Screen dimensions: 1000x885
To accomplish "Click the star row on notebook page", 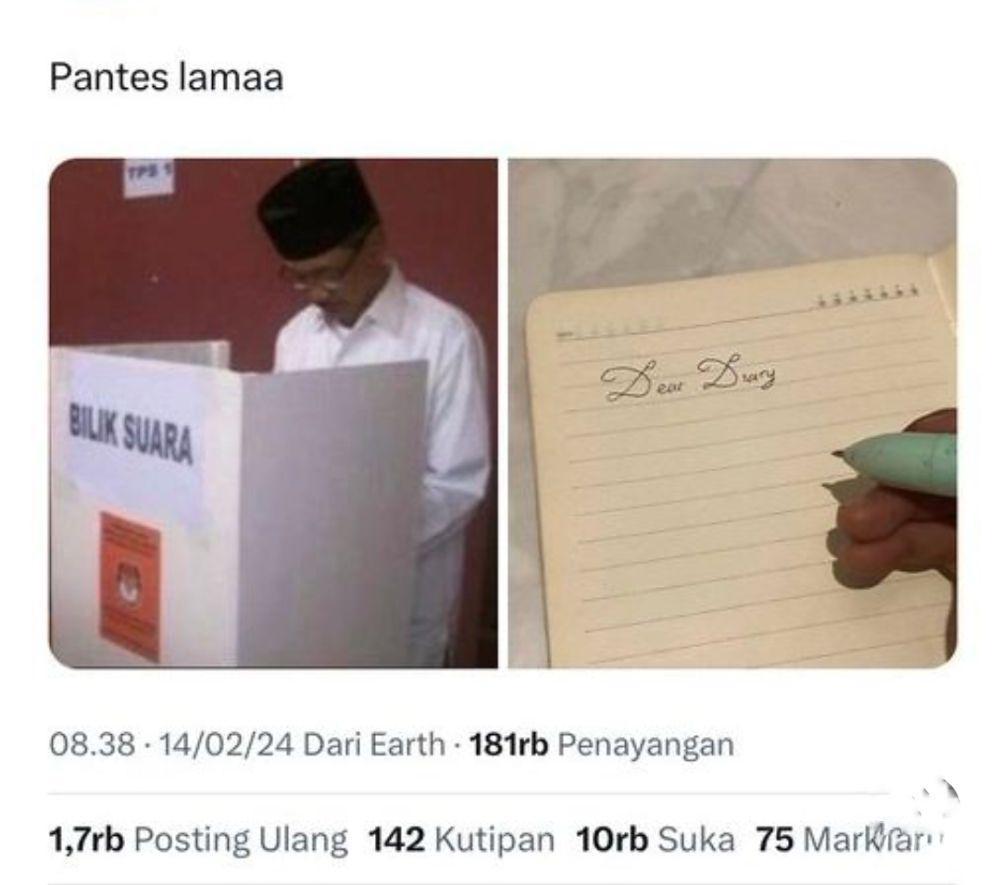I will tap(868, 297).
